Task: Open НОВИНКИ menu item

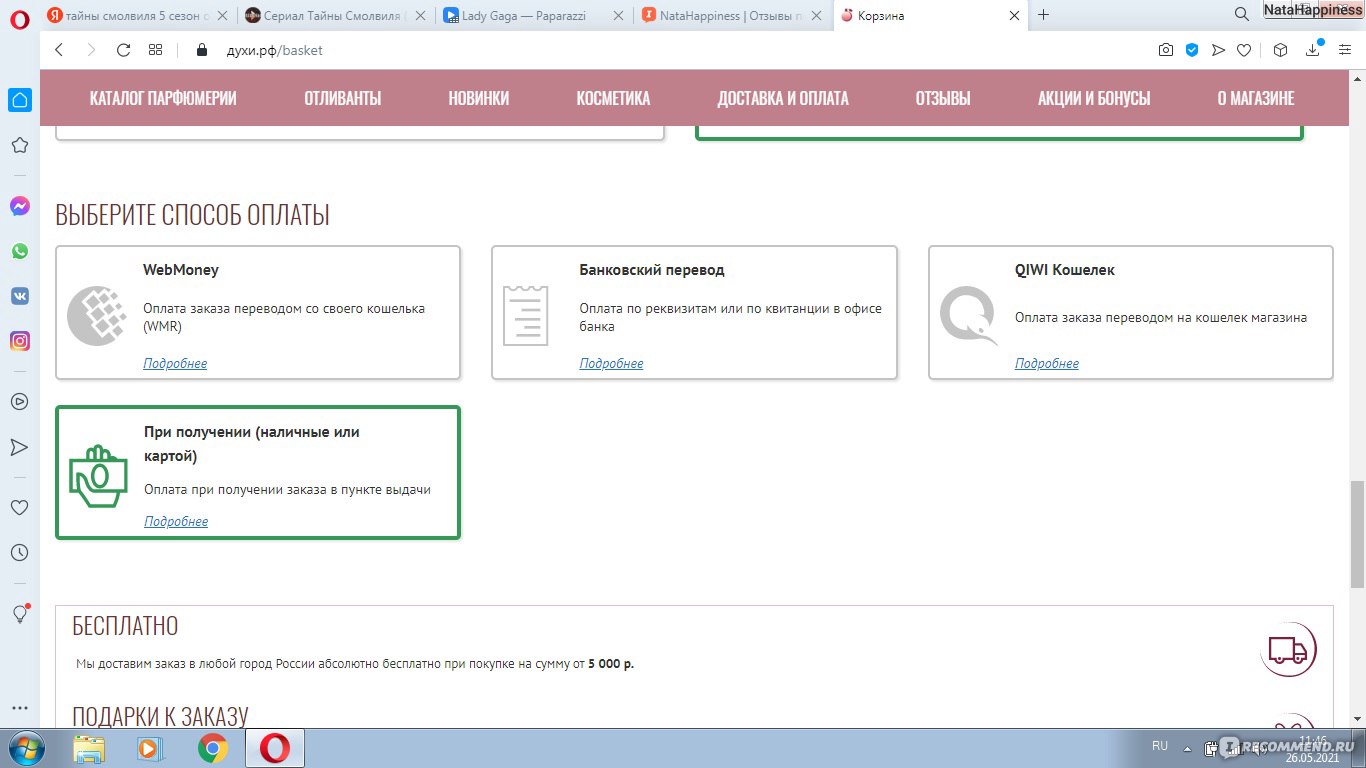Action: tap(479, 98)
